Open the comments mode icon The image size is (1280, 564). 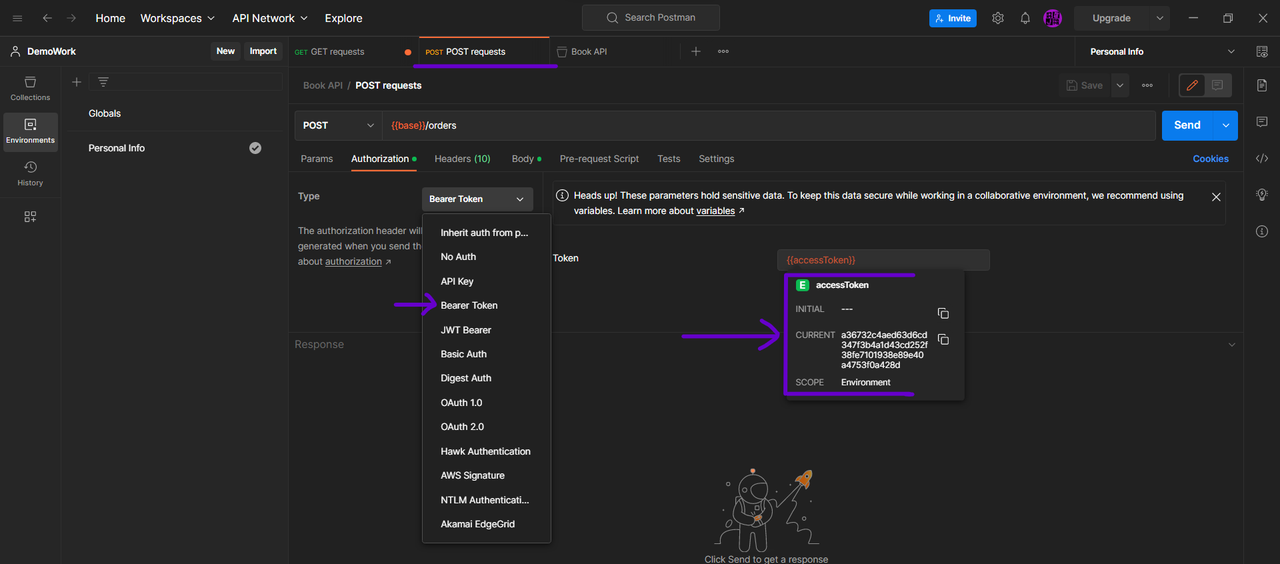coord(1218,86)
